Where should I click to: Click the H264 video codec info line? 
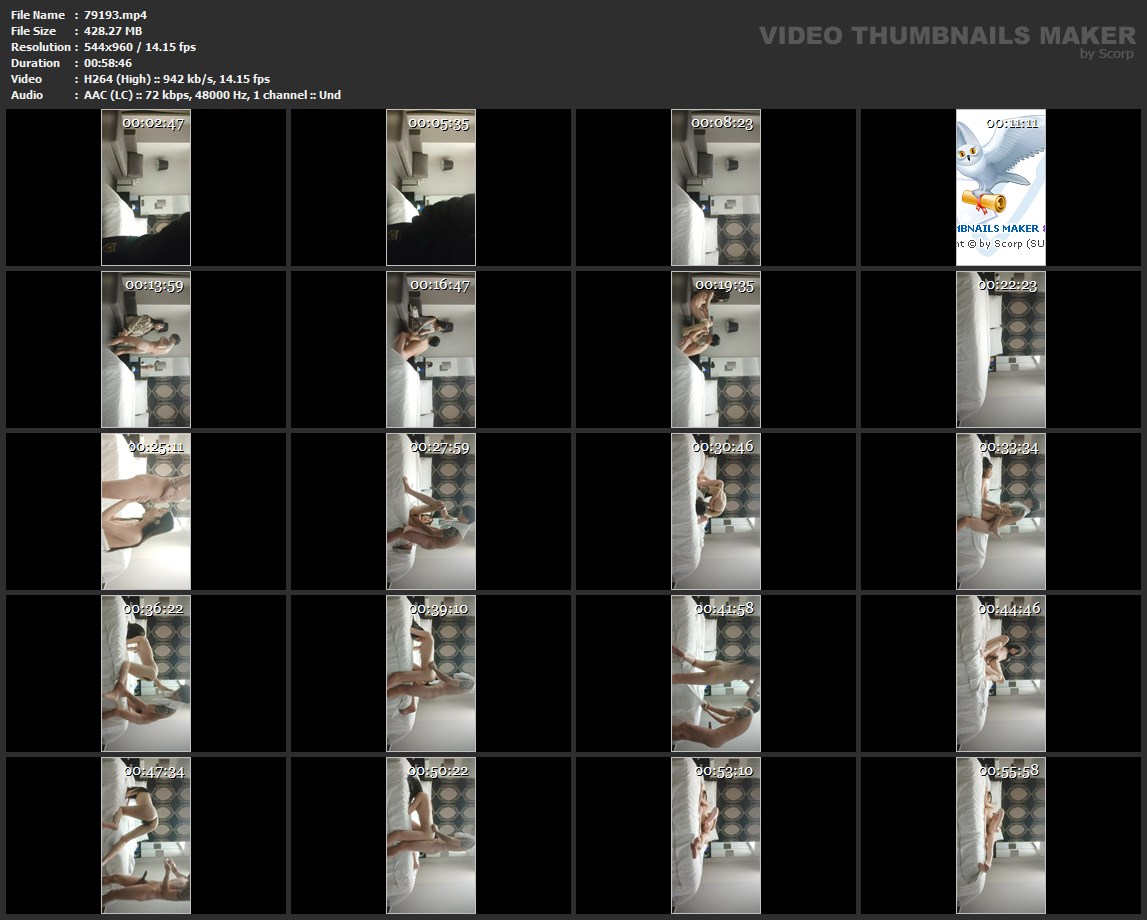click(x=177, y=79)
